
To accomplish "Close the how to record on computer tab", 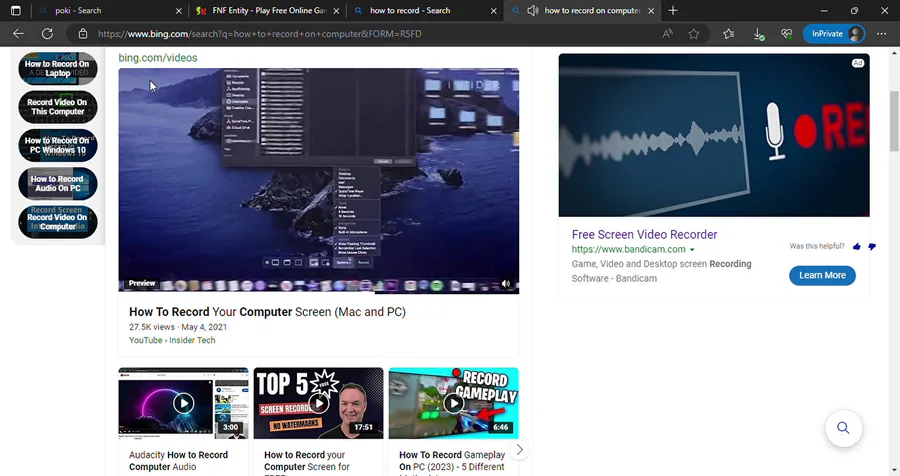I will coord(651,10).
